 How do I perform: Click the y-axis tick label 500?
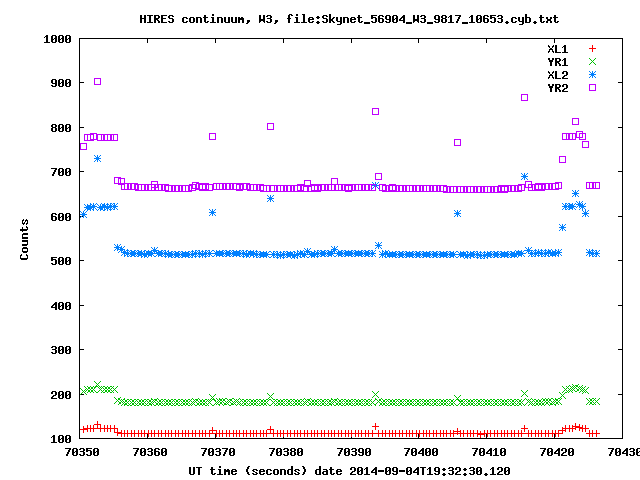point(61,261)
